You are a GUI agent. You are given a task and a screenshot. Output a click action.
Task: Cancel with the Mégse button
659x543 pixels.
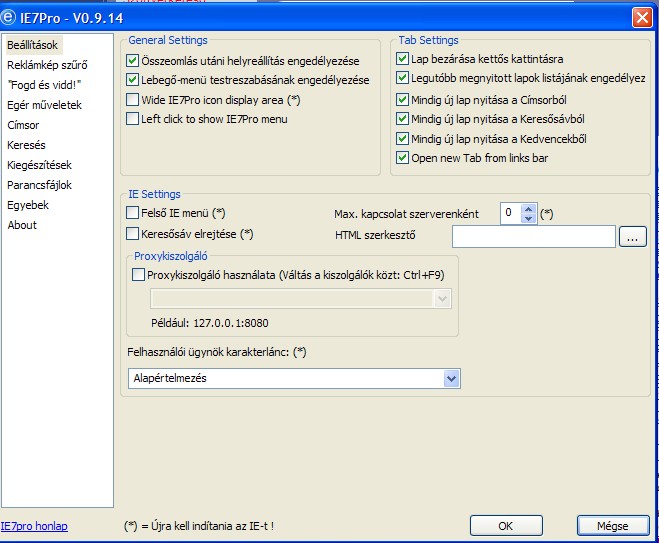pos(613,526)
